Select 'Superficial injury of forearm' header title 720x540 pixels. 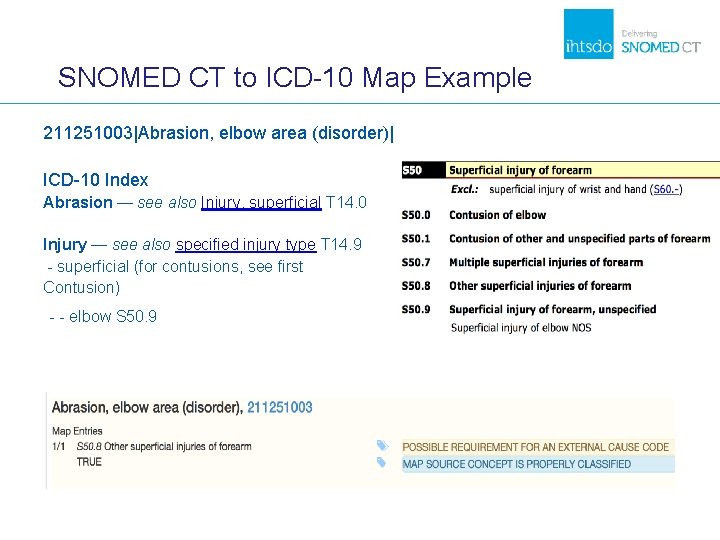520,170
